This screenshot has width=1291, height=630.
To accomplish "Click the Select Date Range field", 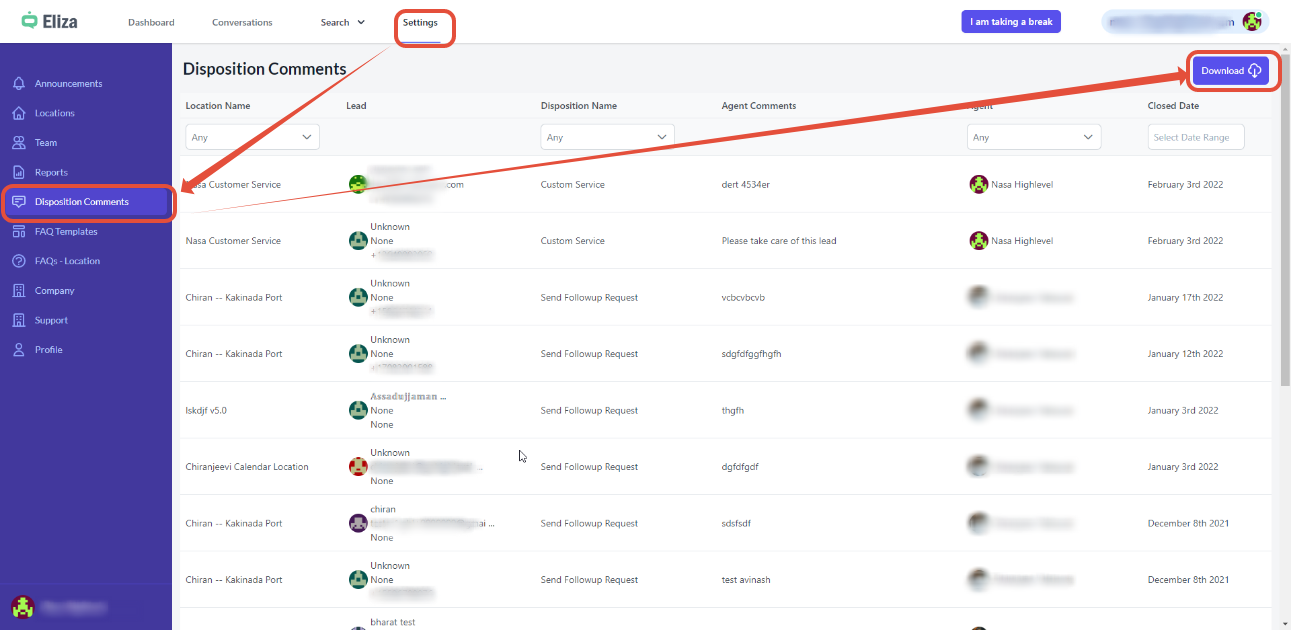I will pos(1195,137).
